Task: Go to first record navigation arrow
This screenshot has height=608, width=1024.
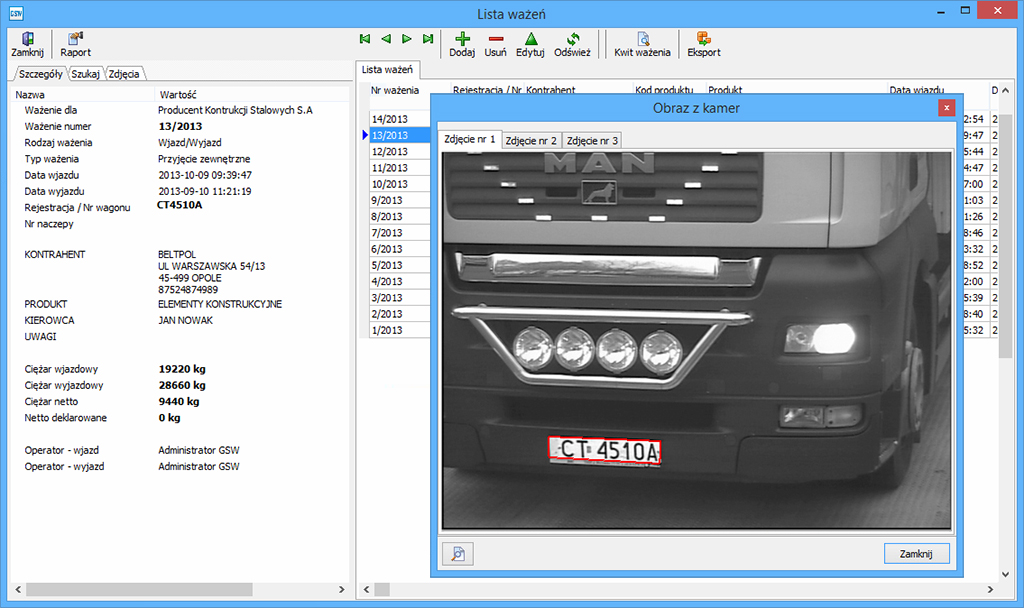Action: coord(365,39)
